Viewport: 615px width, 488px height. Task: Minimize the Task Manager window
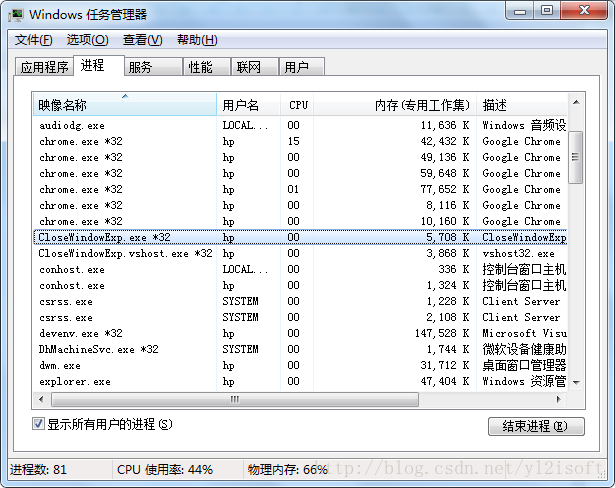coord(520,11)
